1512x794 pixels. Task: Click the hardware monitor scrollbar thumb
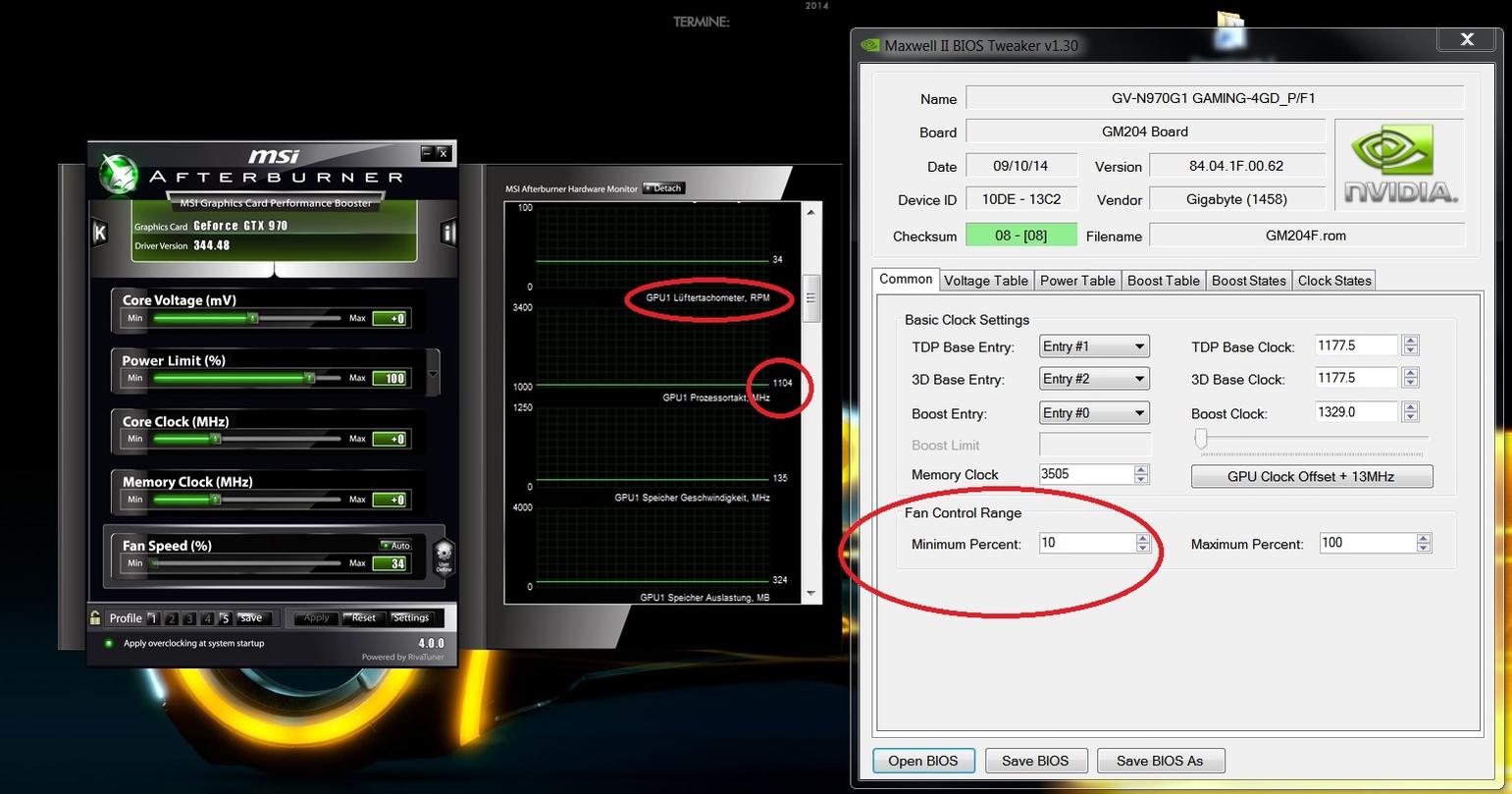(810, 297)
